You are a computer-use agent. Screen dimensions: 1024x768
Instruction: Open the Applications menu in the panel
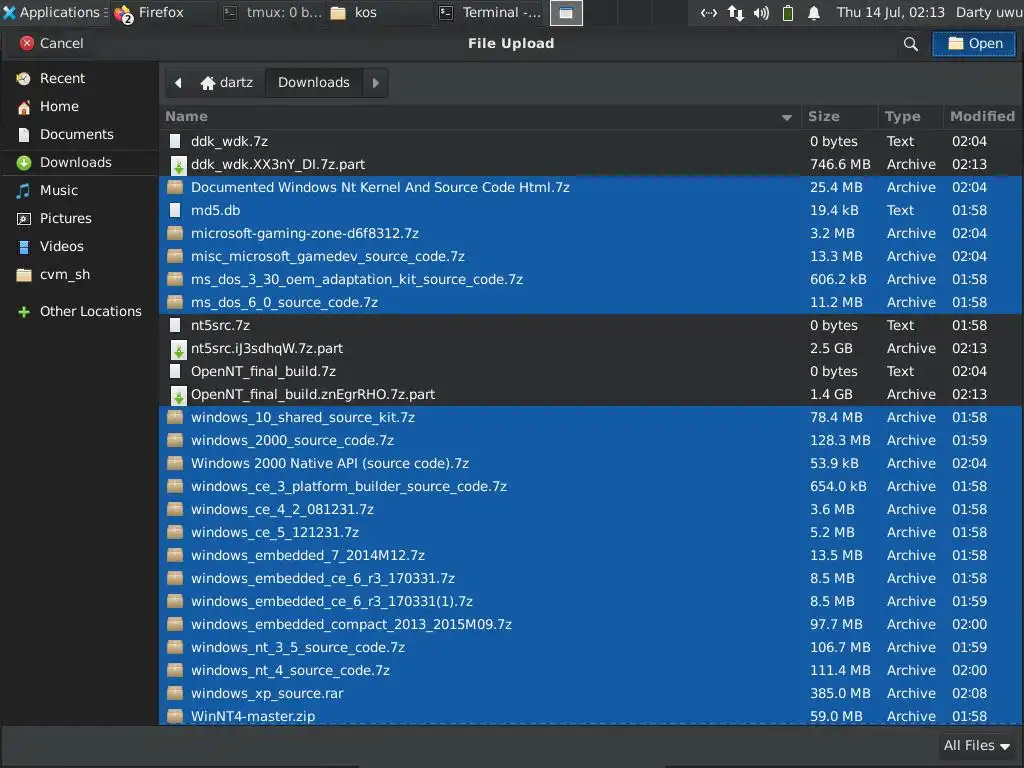[x=55, y=12]
